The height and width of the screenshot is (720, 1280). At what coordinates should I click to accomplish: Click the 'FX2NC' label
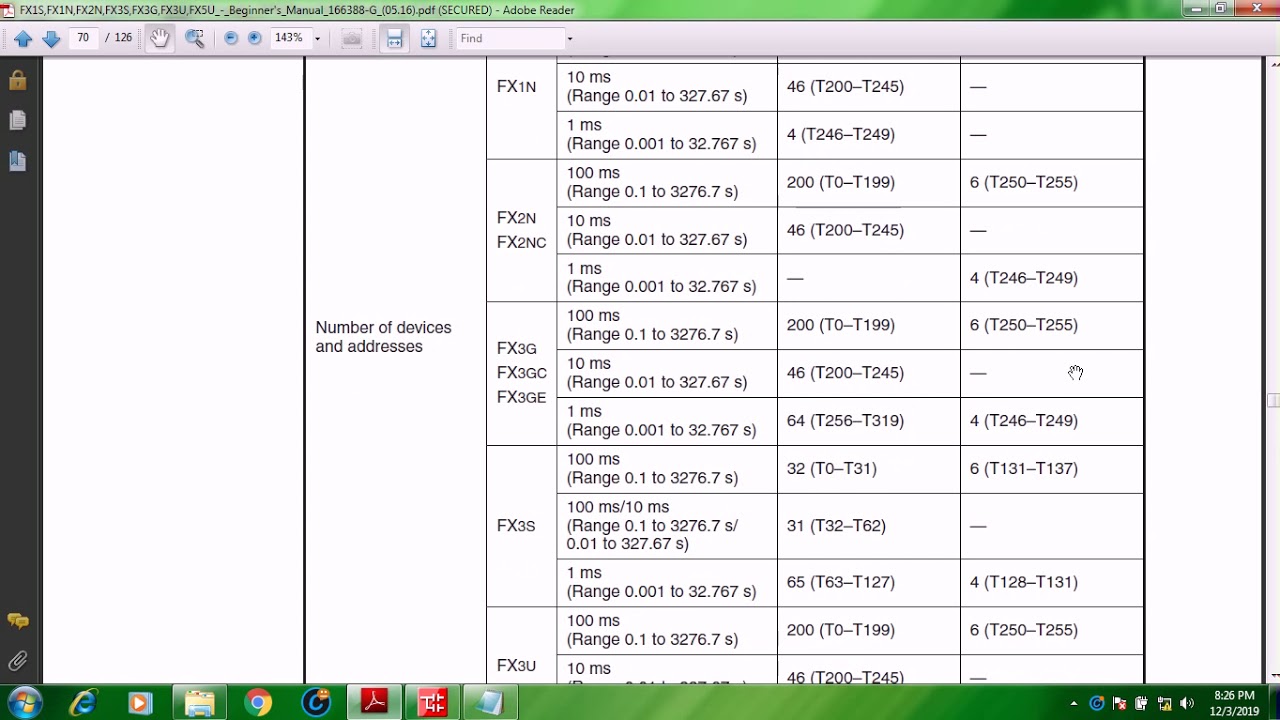(521, 243)
